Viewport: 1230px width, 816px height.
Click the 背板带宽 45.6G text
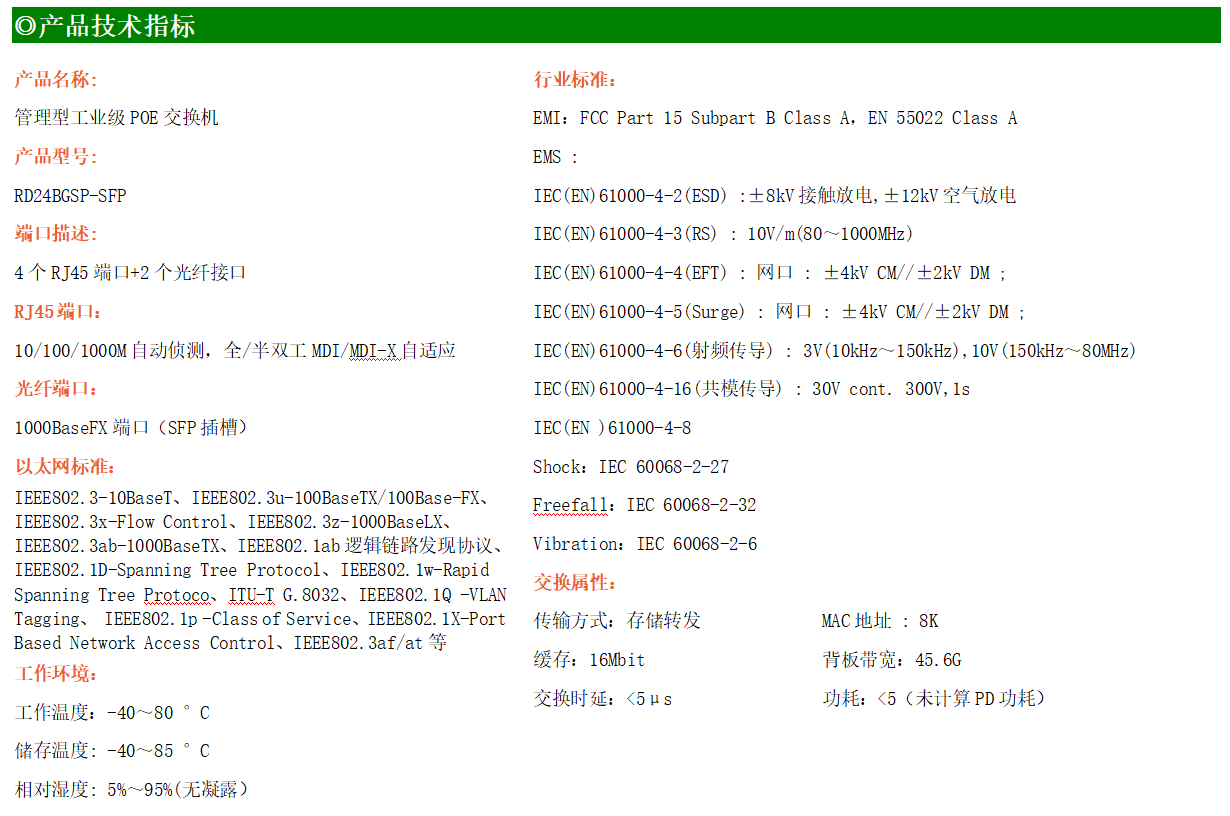[x=891, y=660]
